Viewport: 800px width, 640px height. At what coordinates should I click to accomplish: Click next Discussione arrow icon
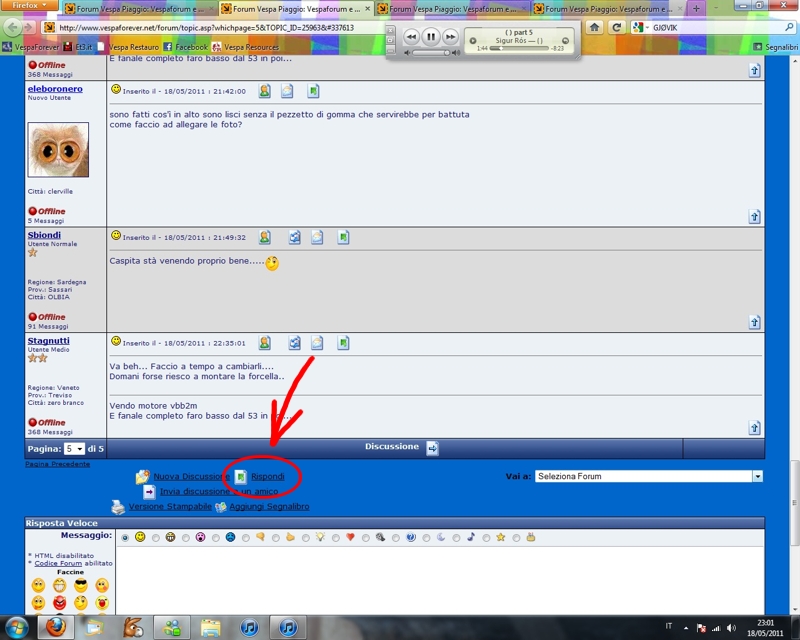point(432,448)
